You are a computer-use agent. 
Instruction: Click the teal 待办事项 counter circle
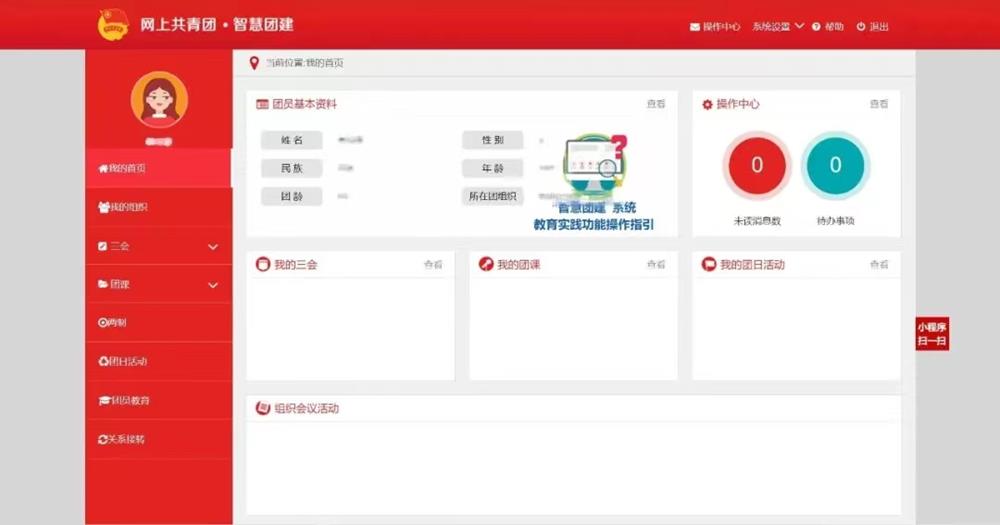pos(836,166)
